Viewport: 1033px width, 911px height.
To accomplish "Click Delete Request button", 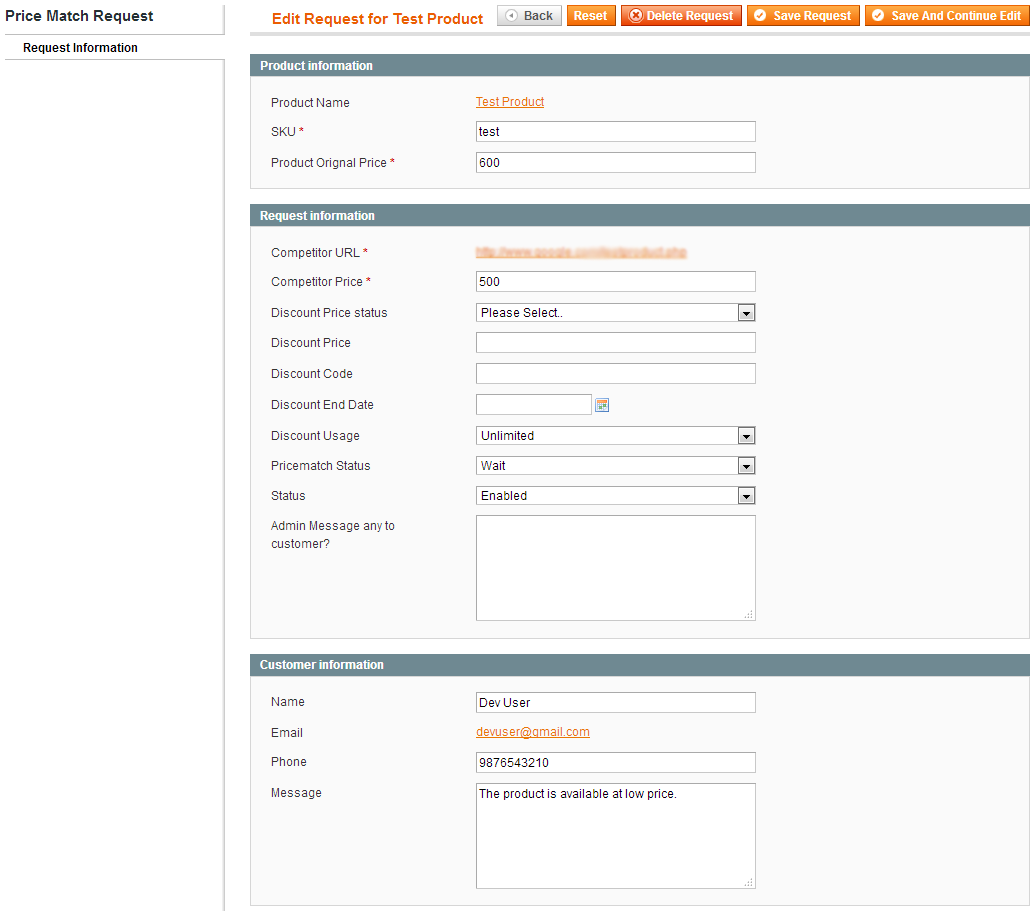I will [680, 16].
